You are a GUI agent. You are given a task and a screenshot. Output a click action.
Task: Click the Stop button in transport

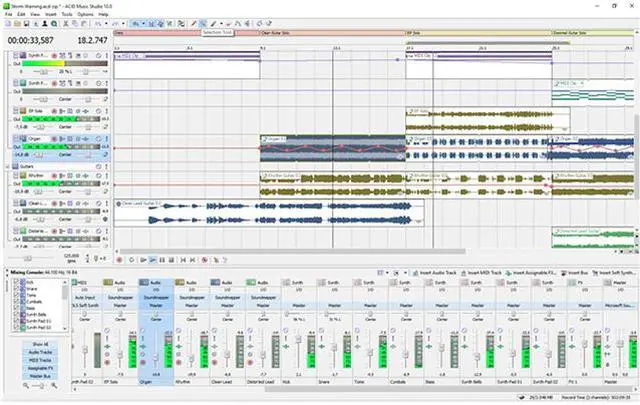[x=171, y=260]
